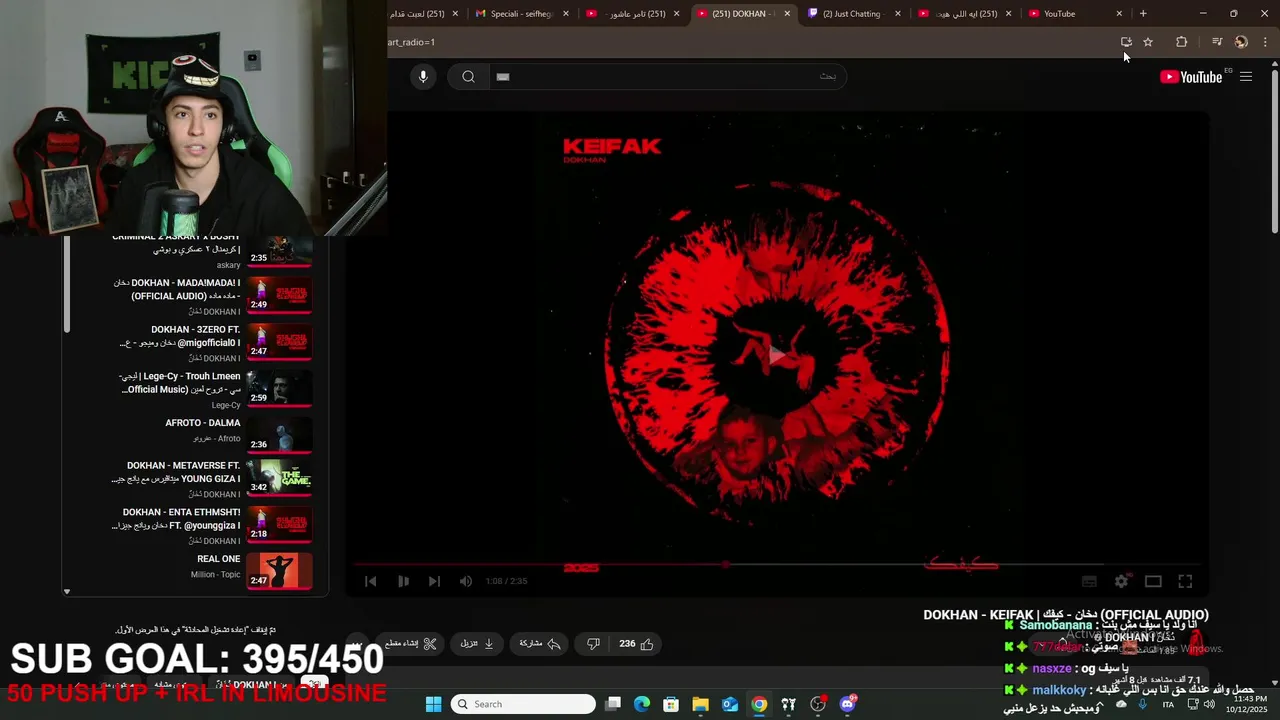Open the Chrome three-dot menu

click(x=1265, y=42)
